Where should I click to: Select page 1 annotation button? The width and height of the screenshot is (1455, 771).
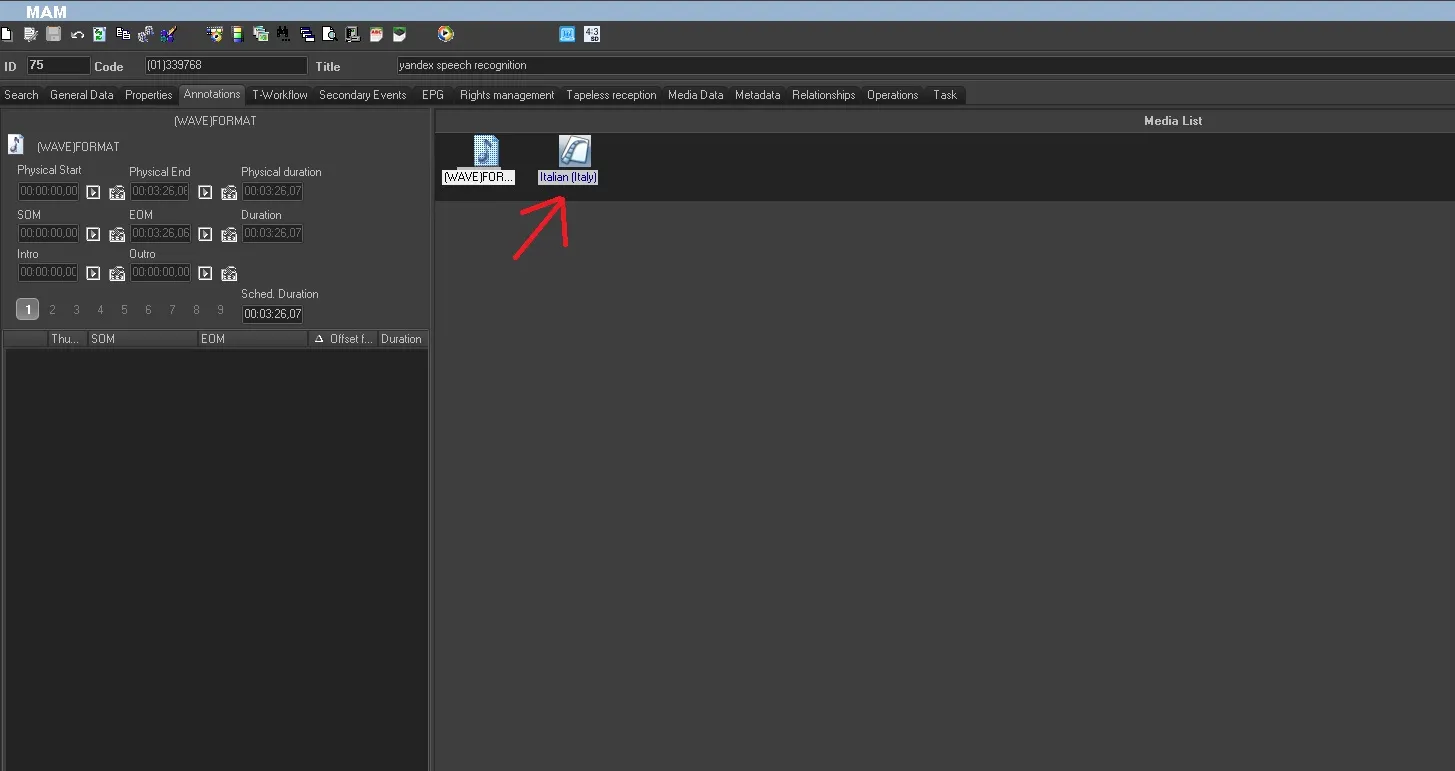pos(28,310)
